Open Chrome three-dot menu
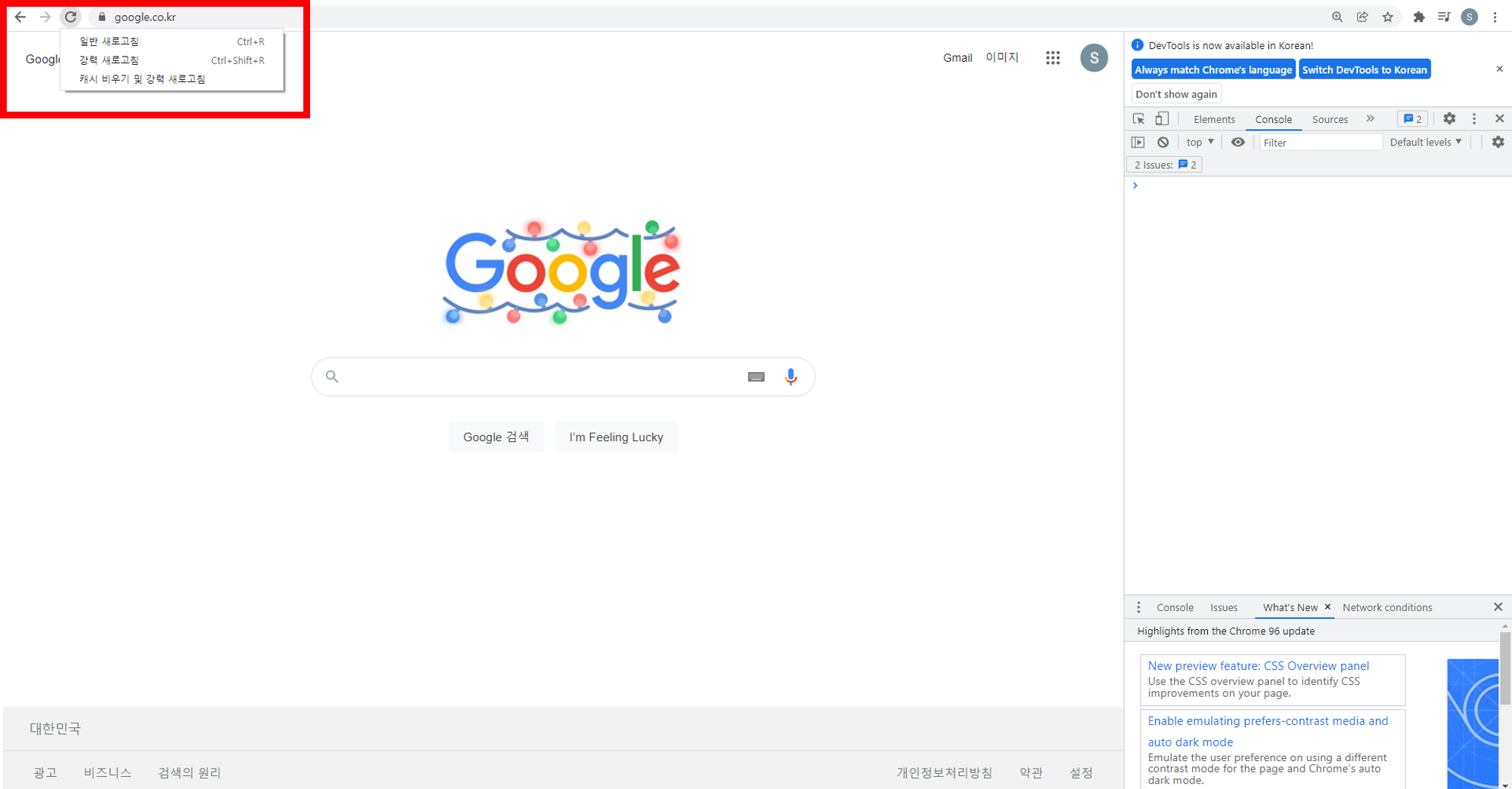Image resolution: width=1512 pixels, height=789 pixels. coord(1495,17)
